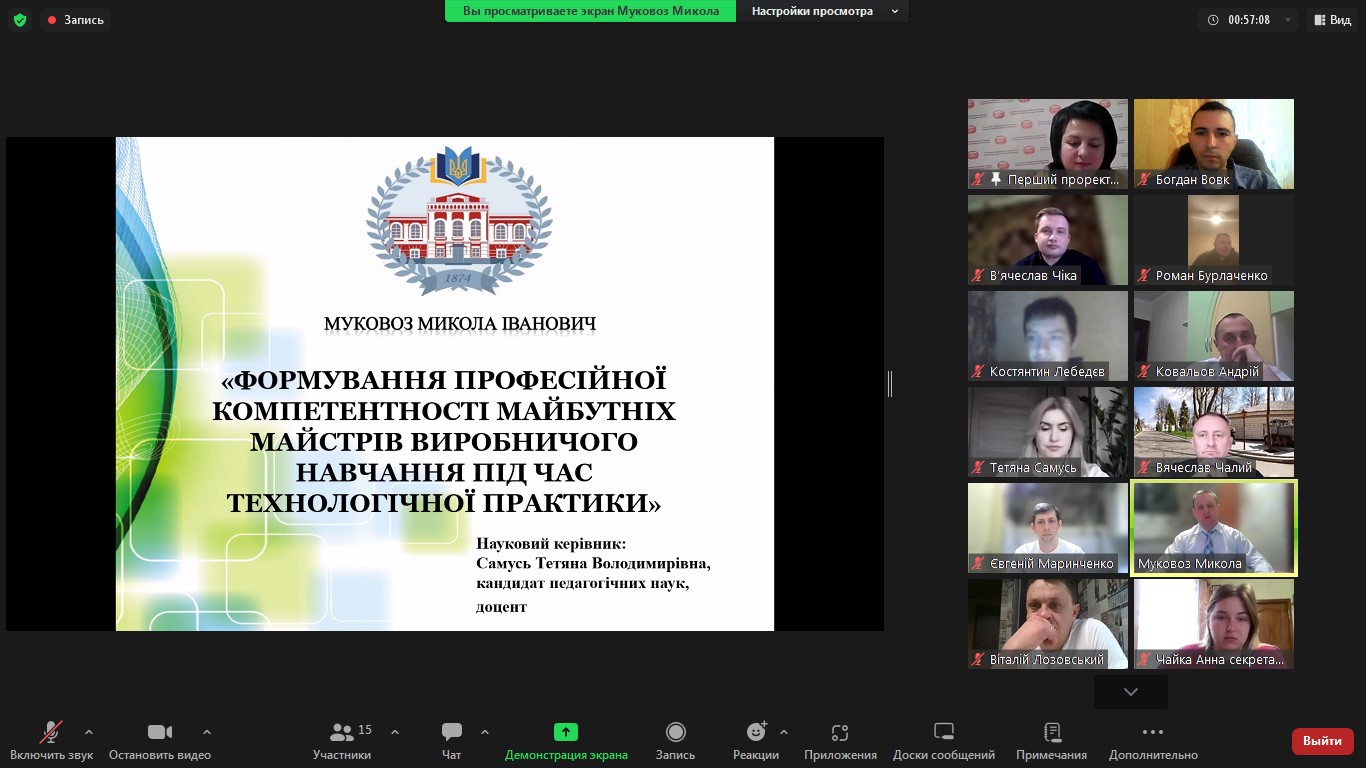1366x768 pixels.
Task: Unmute microphone with Включить звук
Action: click(x=51, y=740)
